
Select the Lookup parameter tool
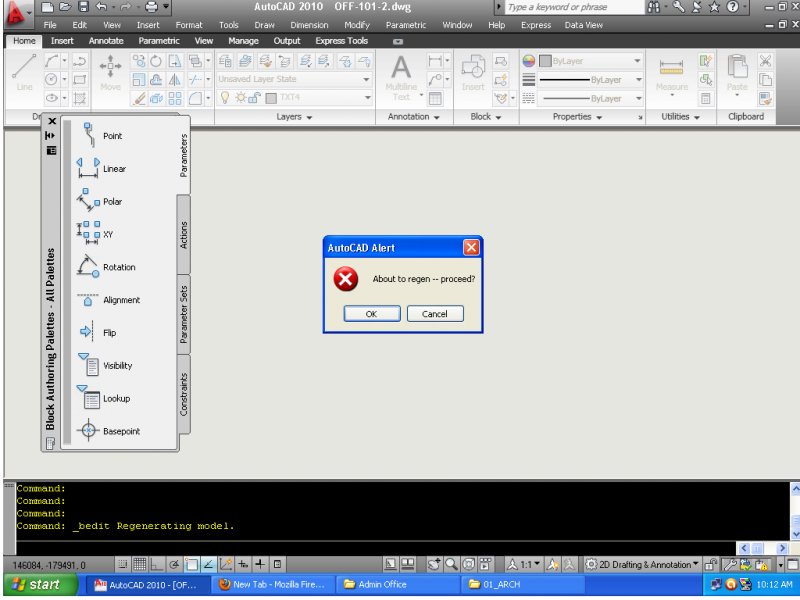pos(103,398)
